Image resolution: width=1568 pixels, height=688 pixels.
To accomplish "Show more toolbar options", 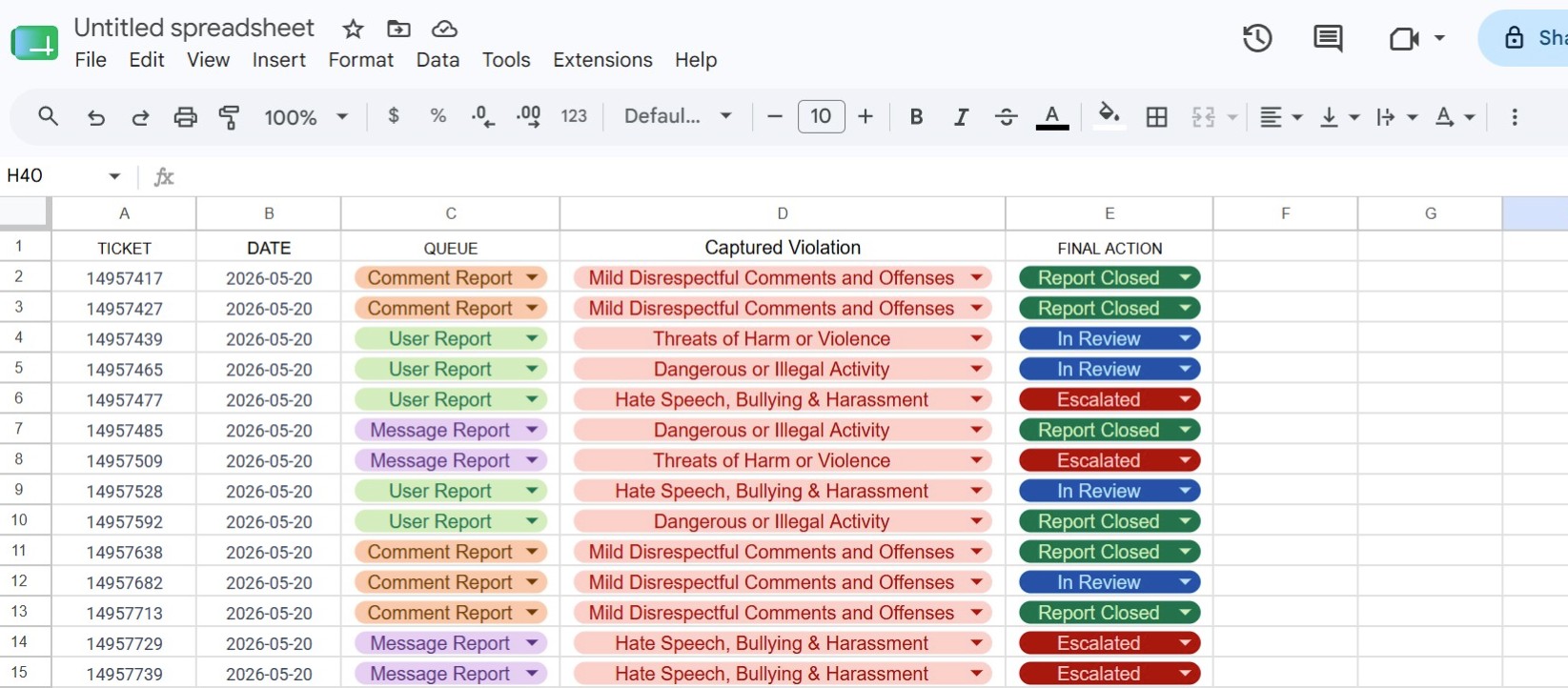I will click(x=1514, y=116).
